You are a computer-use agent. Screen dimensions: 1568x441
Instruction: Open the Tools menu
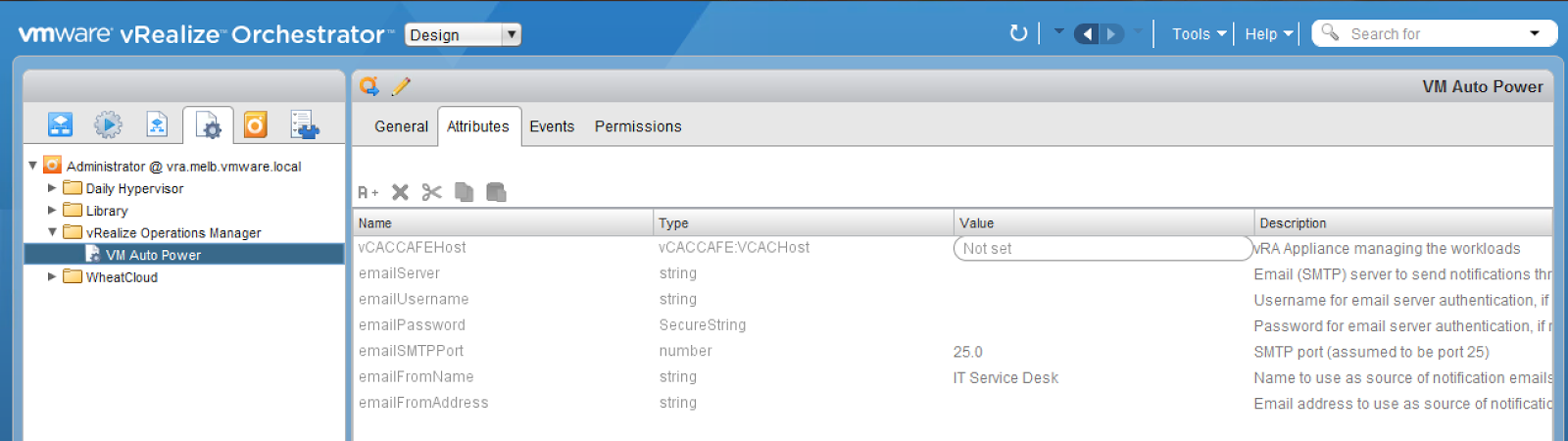coord(1199,34)
